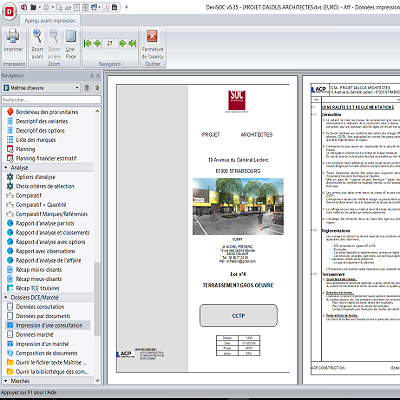Click the page number field showing 27
Image resolution: width=400 pixels, height=400 pixels.
click(110, 43)
